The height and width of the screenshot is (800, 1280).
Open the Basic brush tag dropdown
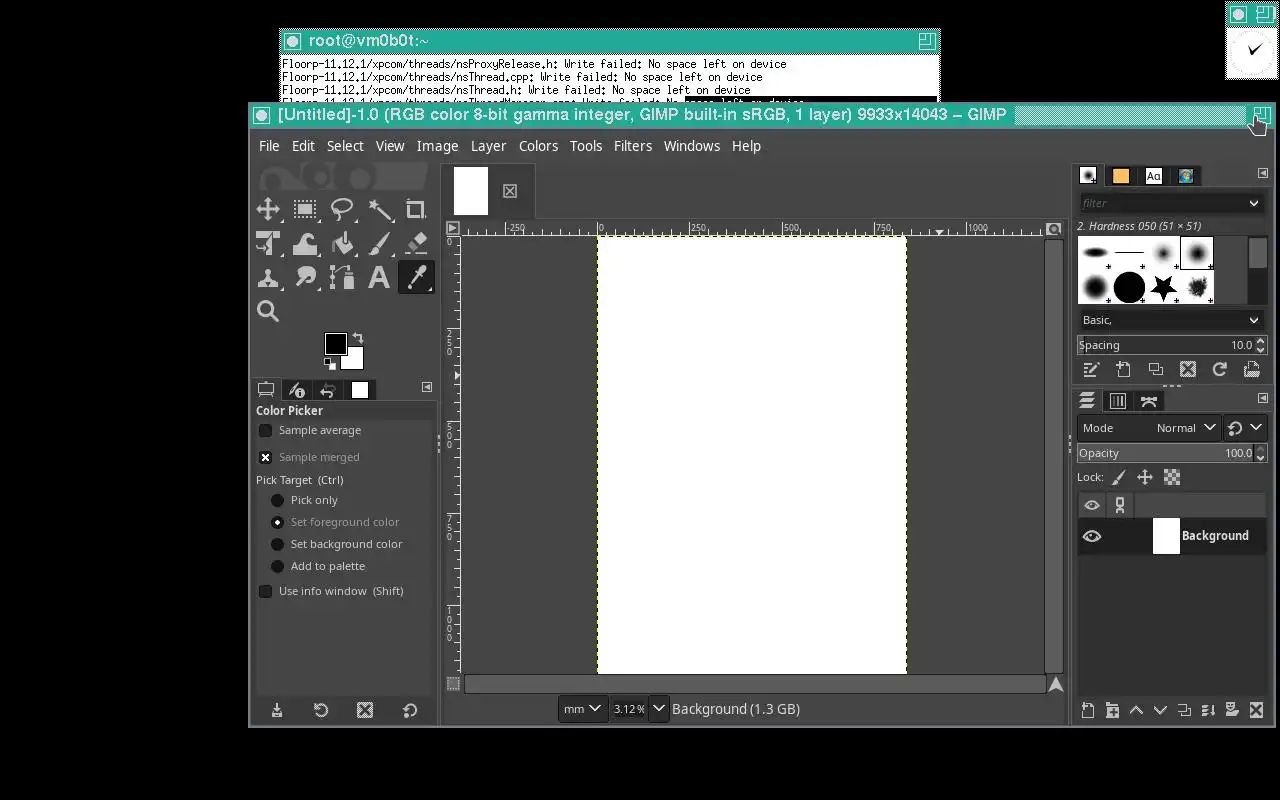(1253, 320)
